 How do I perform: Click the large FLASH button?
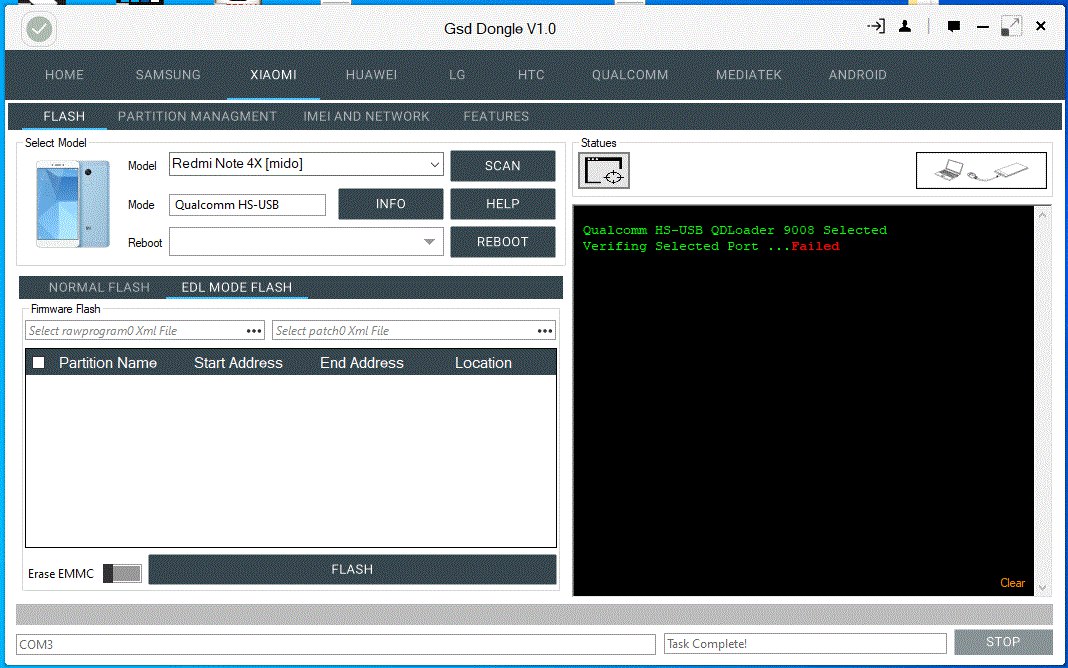tap(352, 569)
